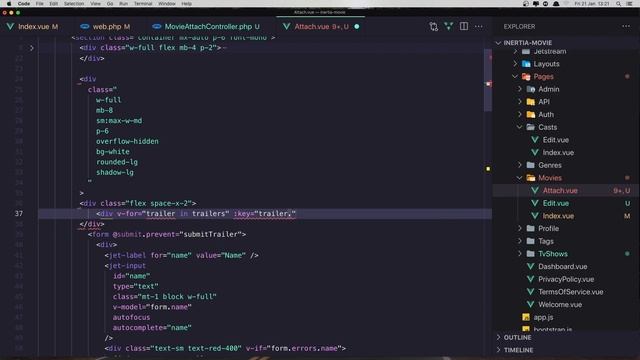Open Edit.vue under Movies
This screenshot has height=360, width=640.
556,203
